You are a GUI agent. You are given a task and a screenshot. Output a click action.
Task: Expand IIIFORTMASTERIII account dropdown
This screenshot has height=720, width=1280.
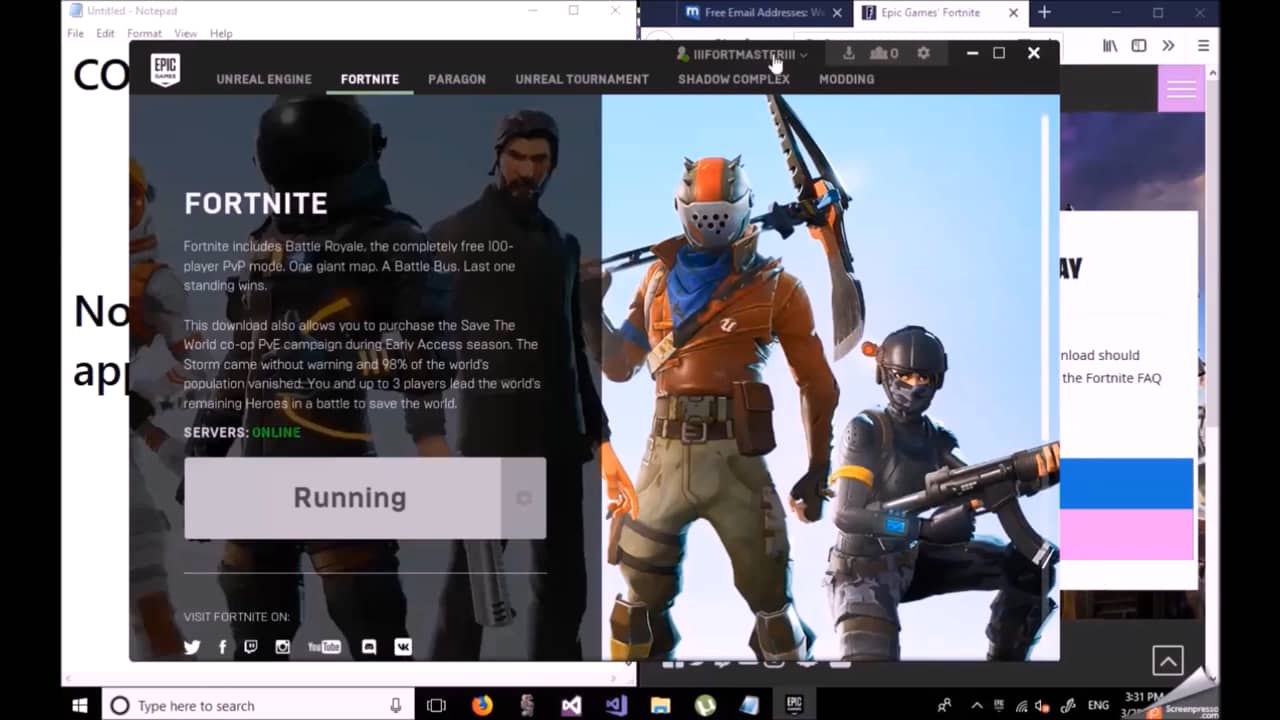[742, 54]
